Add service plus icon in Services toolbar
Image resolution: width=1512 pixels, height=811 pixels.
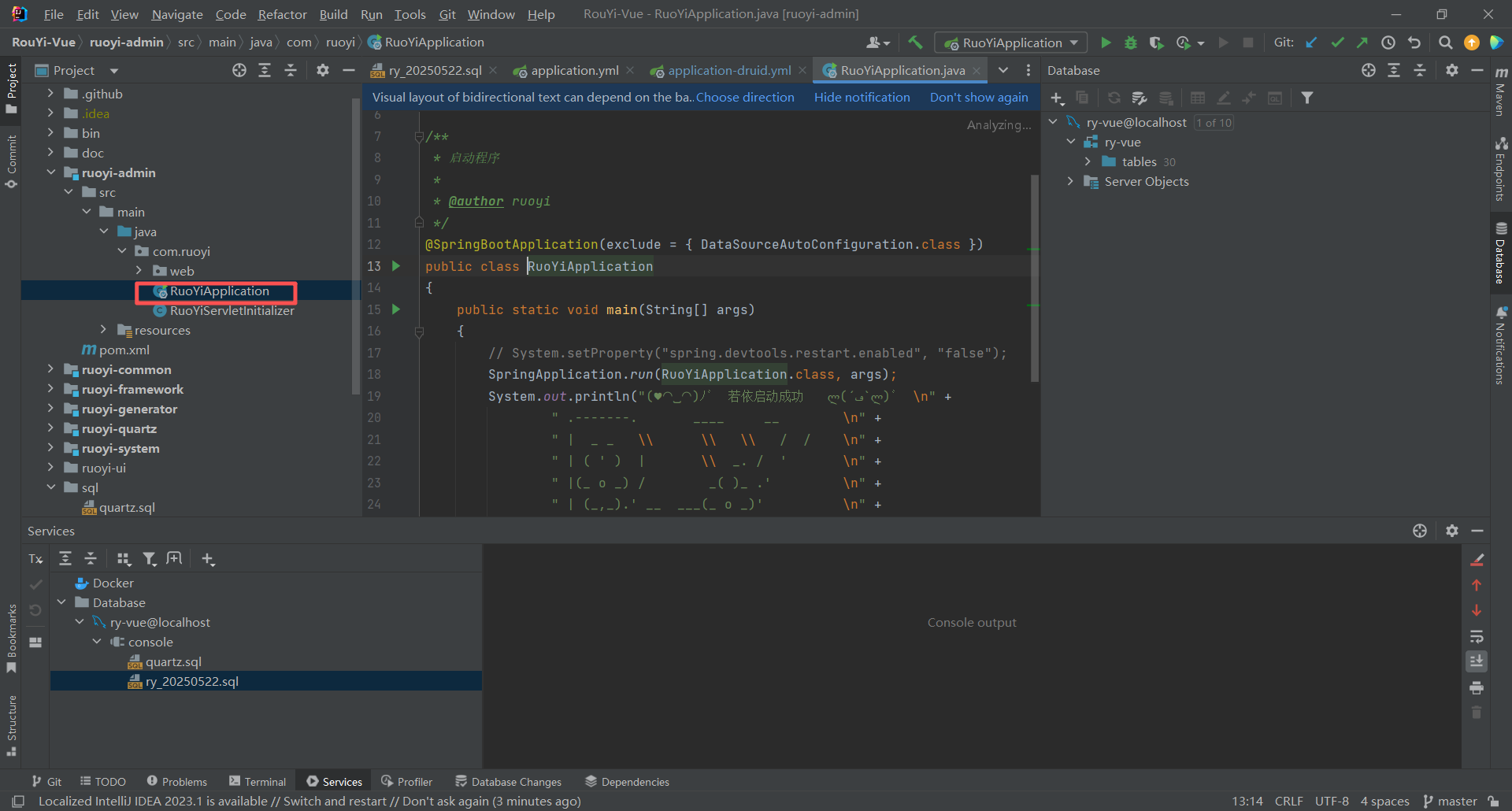coord(208,558)
